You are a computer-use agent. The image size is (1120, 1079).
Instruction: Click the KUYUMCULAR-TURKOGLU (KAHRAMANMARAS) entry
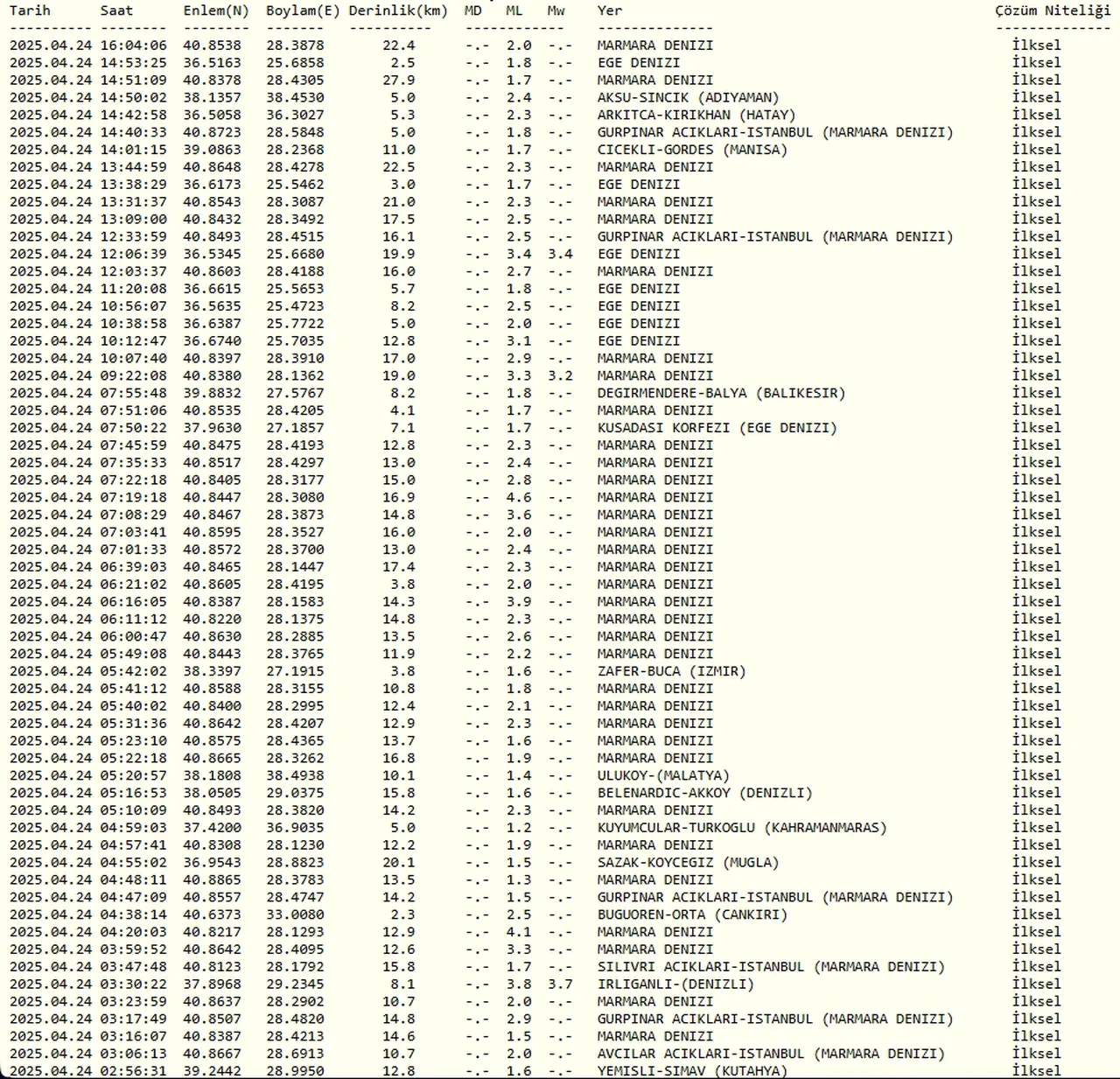[x=742, y=828]
